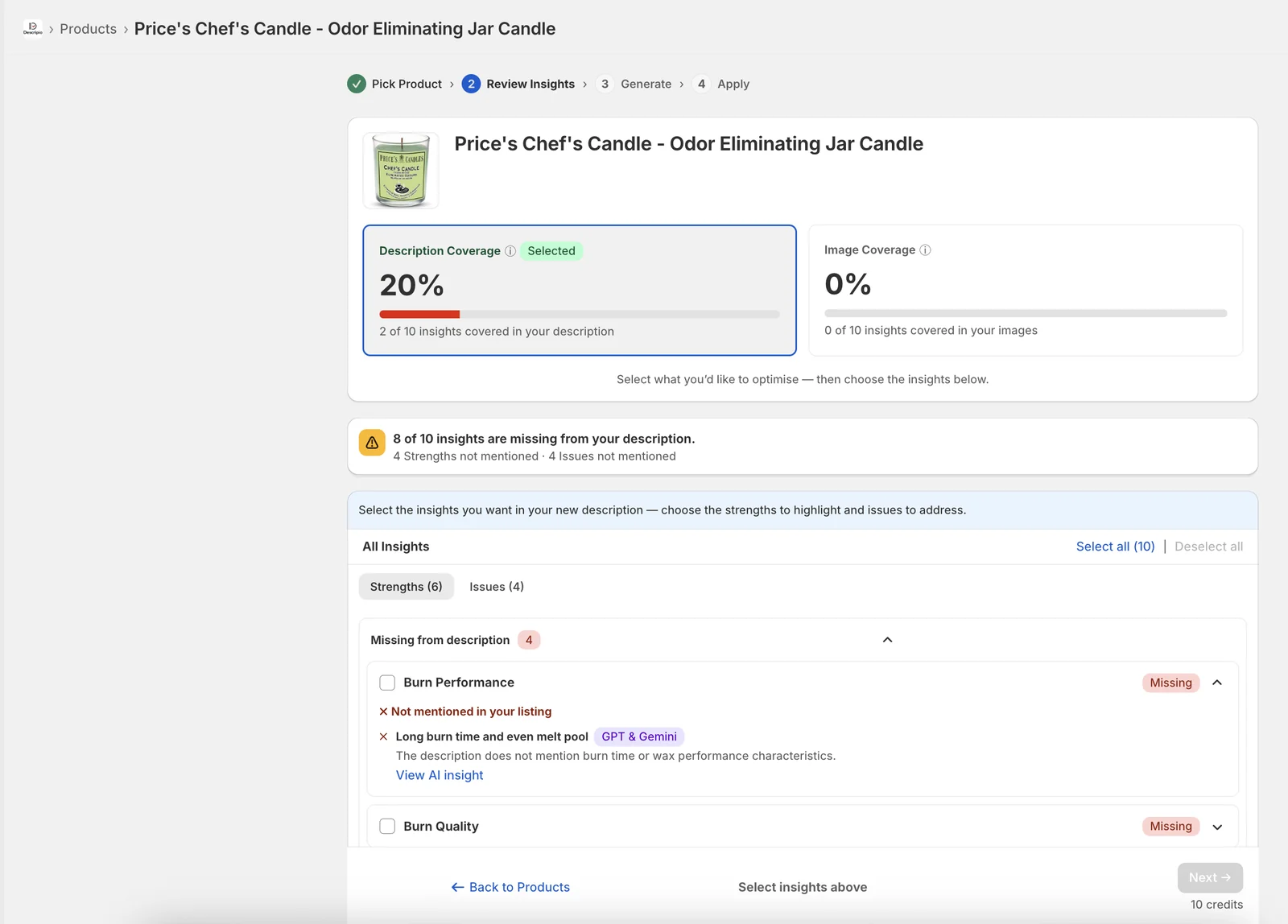
Task: Open the View AI insight link
Action: [x=440, y=775]
